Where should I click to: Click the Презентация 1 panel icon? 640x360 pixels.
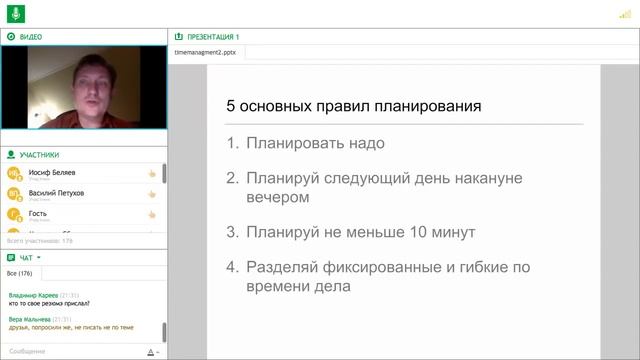pyautogui.click(x=179, y=37)
